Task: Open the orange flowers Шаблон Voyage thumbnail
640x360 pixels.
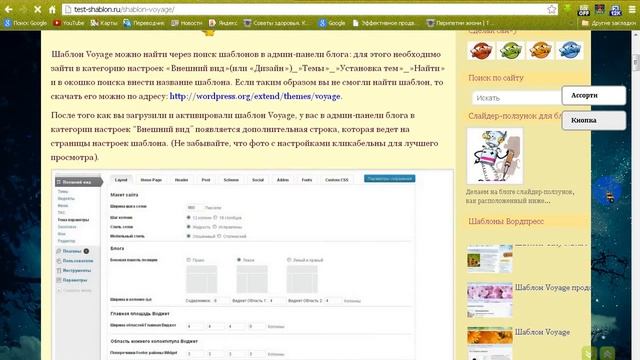Action: coord(489,343)
